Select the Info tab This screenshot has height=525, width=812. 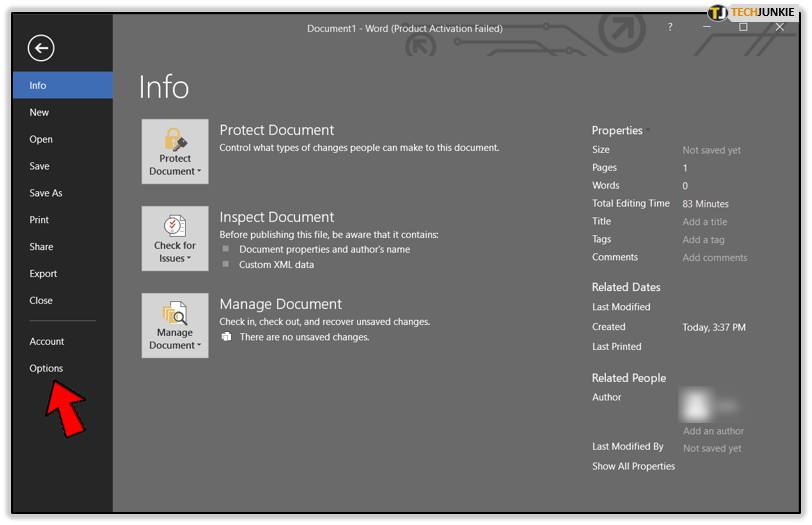pos(63,85)
